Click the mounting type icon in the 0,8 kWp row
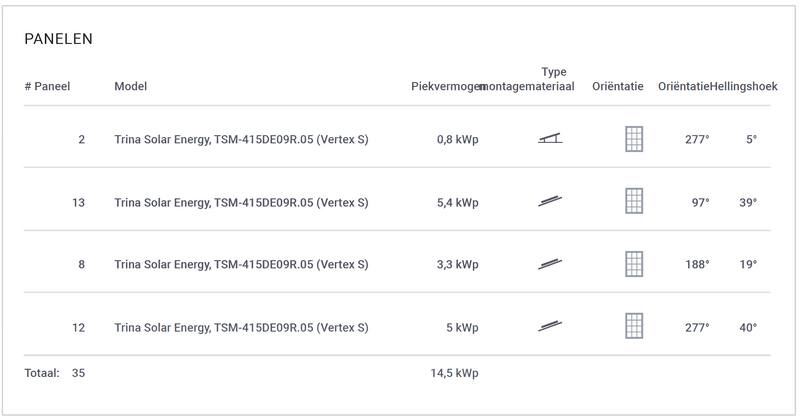The image size is (800, 418). (550, 139)
